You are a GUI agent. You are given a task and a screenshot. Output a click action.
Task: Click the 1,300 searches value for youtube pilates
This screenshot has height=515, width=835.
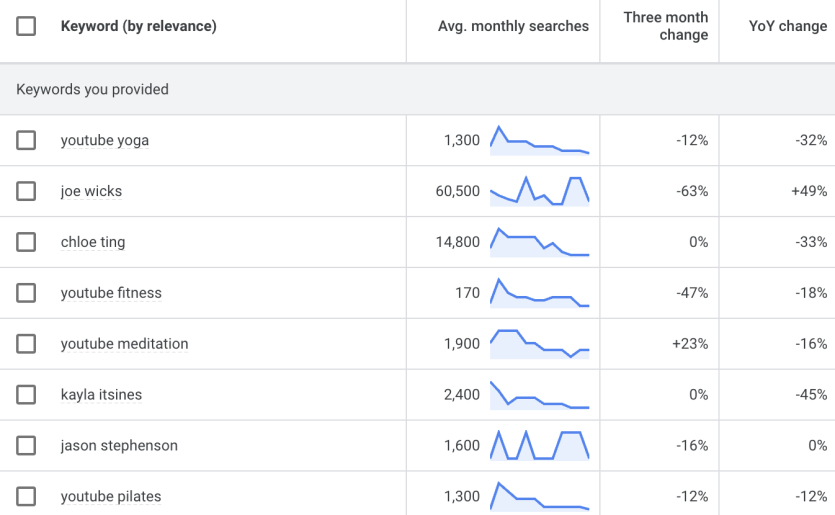coord(462,497)
